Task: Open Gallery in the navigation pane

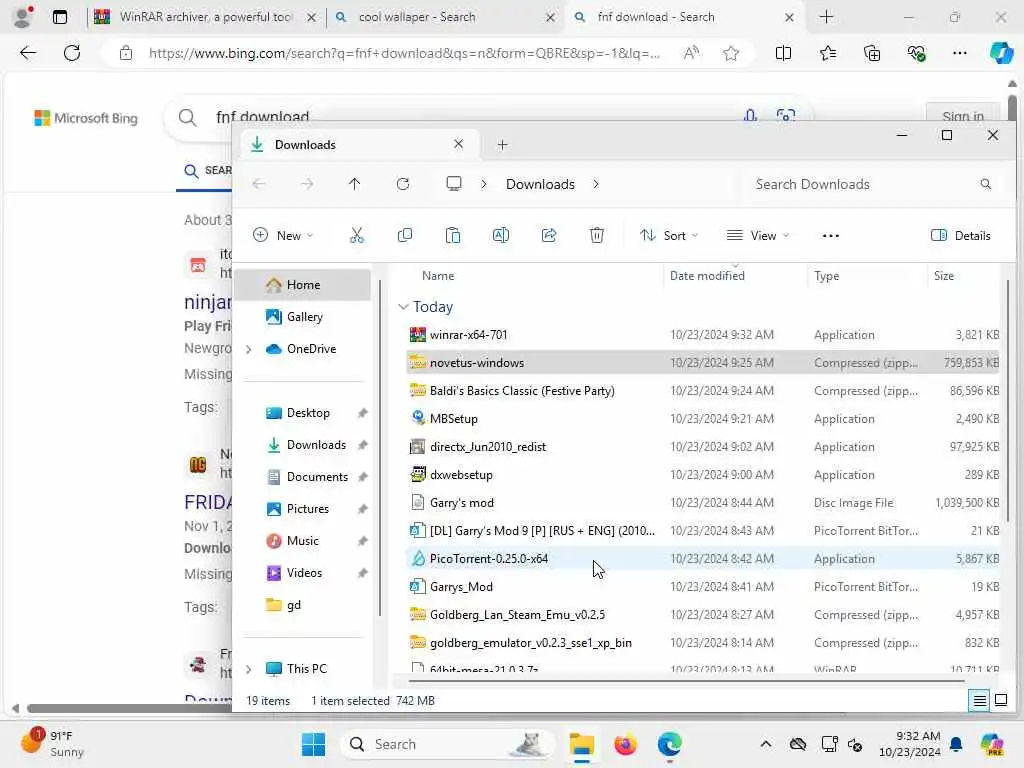Action: [x=303, y=317]
